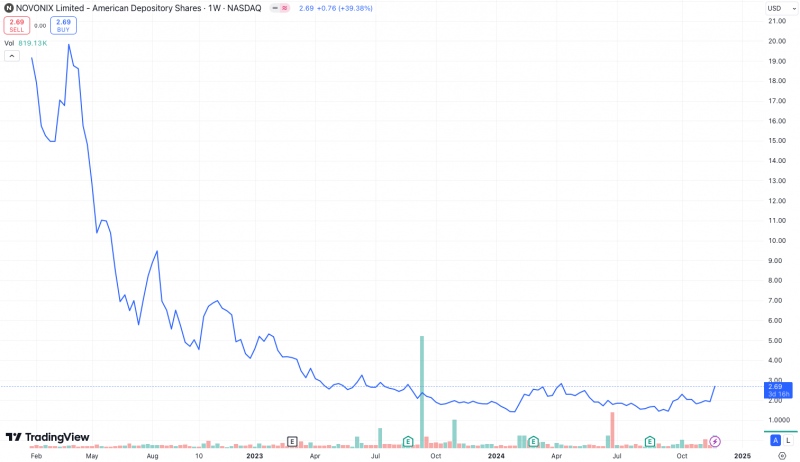Toggle auto scale with the A button
800x462 pixels.
776,441
